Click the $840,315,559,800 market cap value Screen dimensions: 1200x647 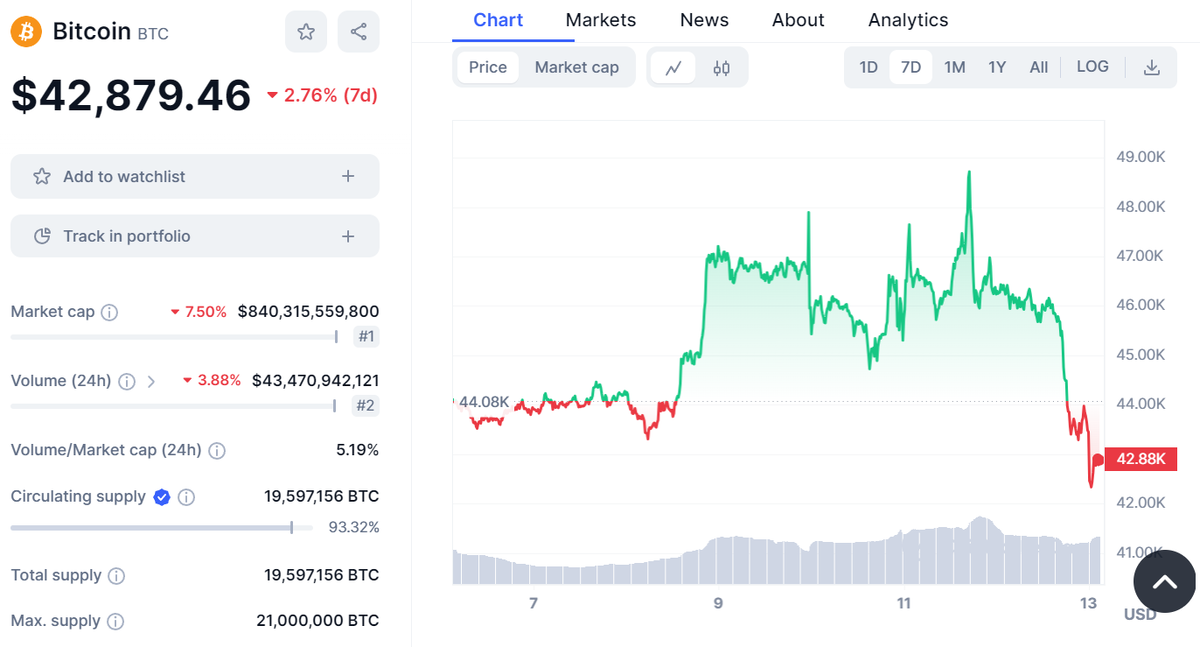coord(308,312)
